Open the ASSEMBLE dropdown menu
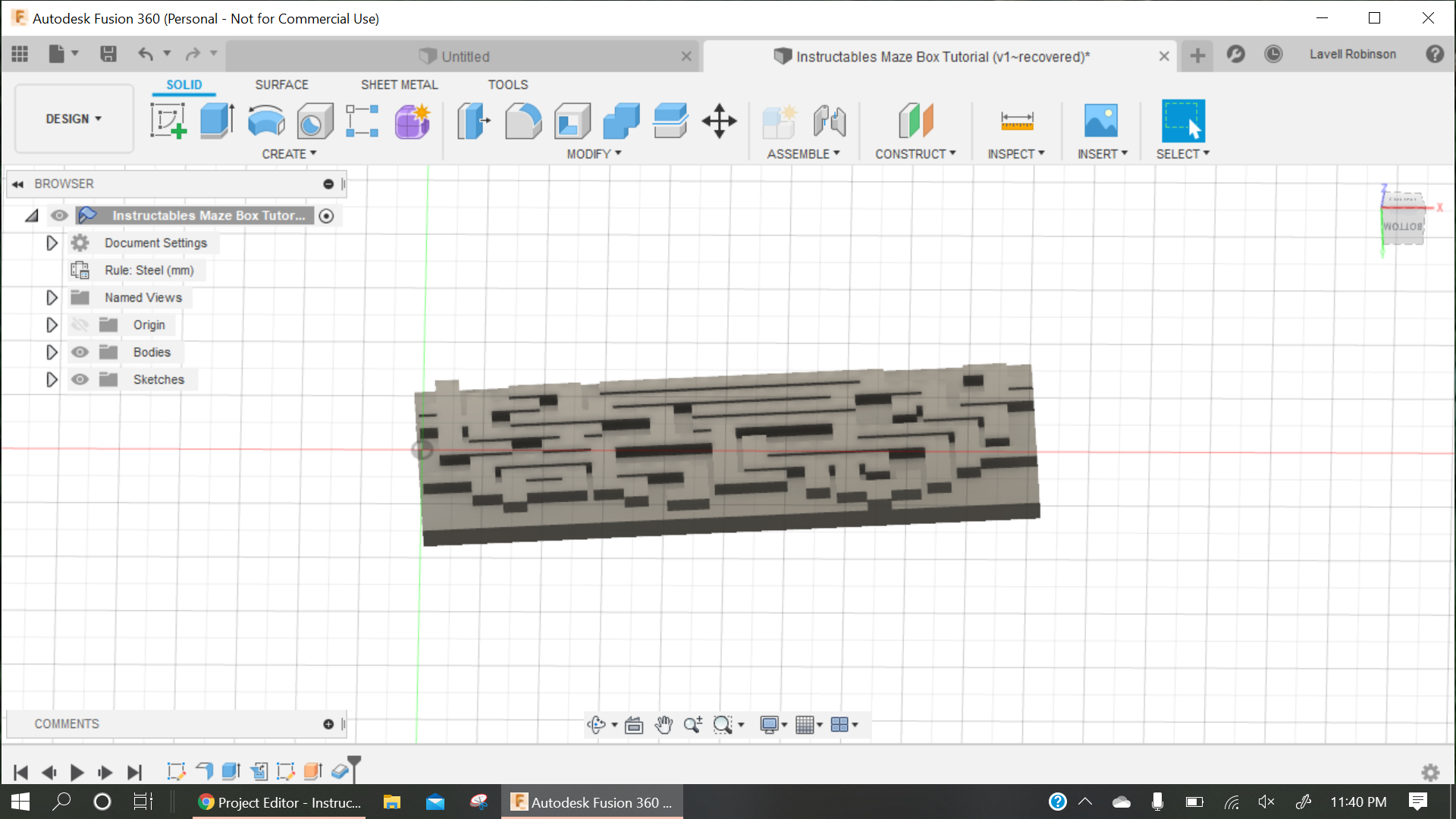Screen dimensions: 1456x819 (803, 154)
